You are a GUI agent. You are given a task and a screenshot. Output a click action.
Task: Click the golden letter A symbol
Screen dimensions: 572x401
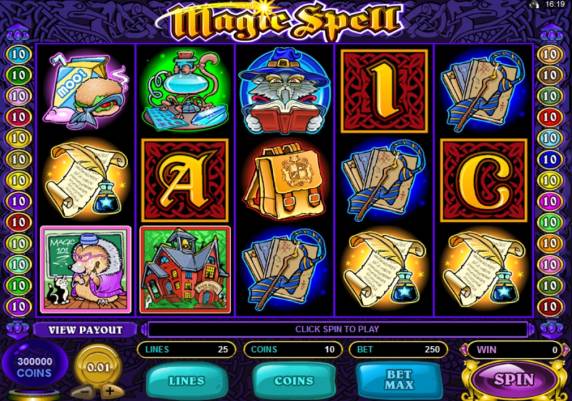tap(185, 180)
